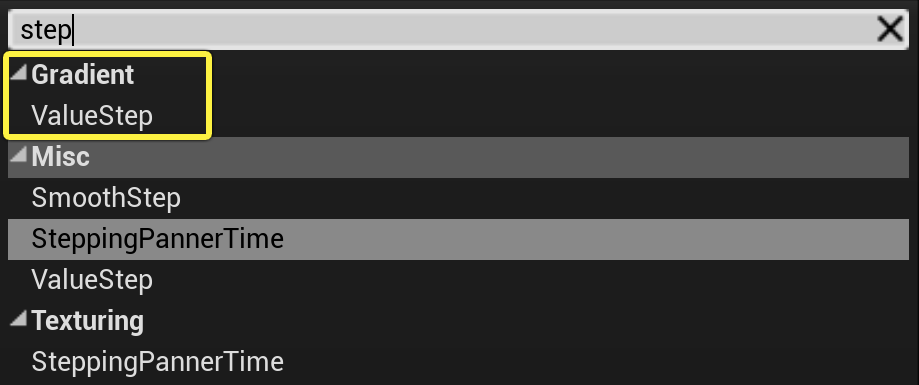The height and width of the screenshot is (385, 919).
Task: Collapse the Gradient category triangle
Action: pos(19,73)
